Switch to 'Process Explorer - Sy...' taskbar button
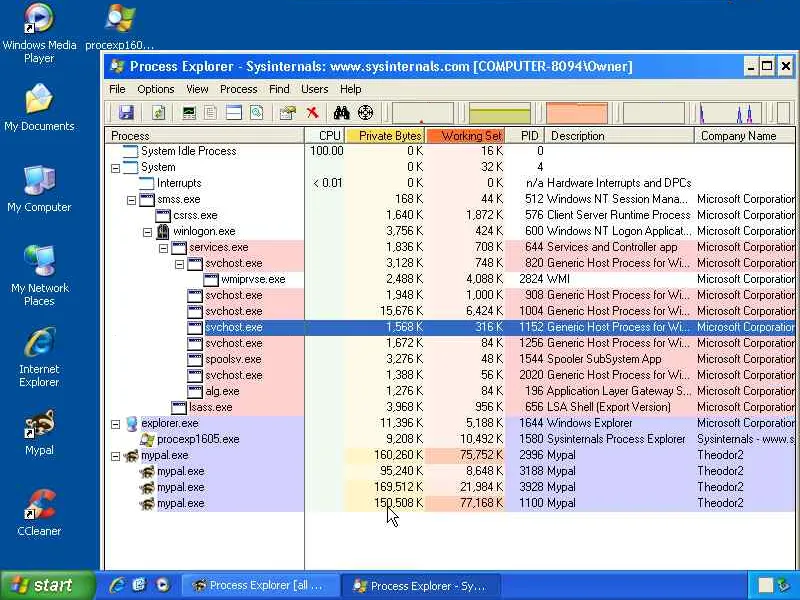This screenshot has height=600, width=800. click(x=421, y=586)
